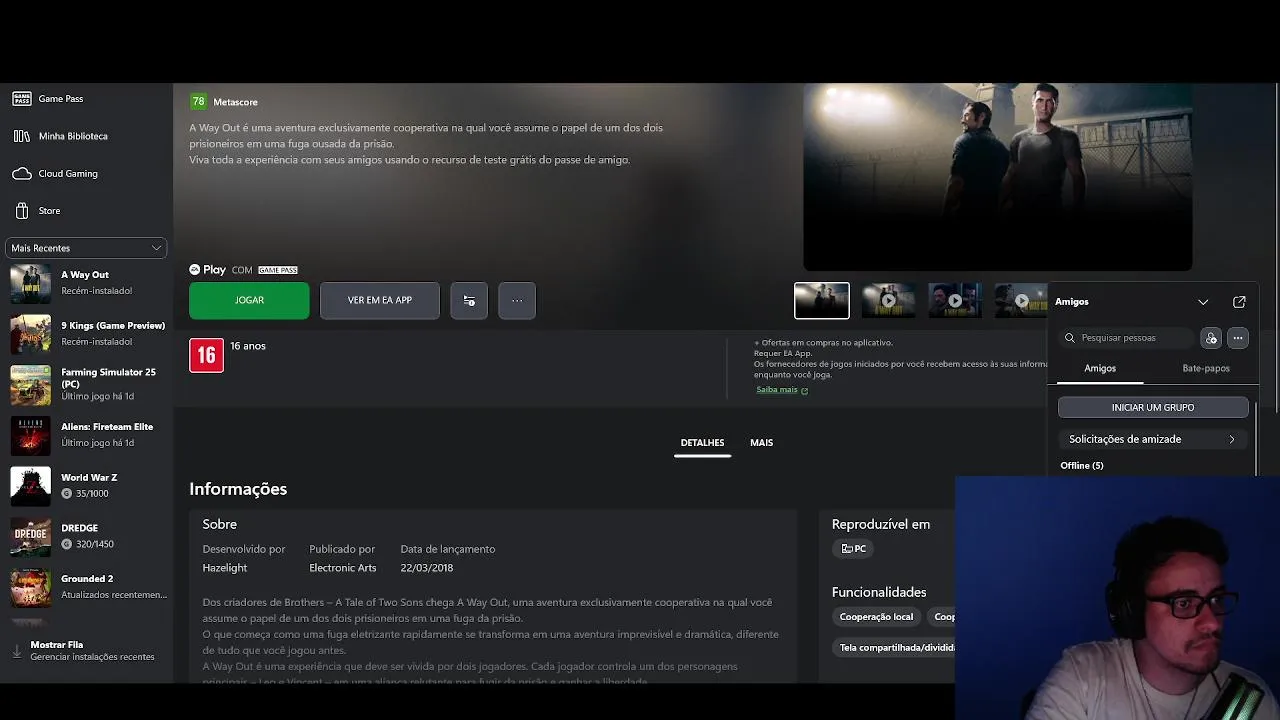
Task: Open Amigos panel more options button
Action: coord(1238,338)
